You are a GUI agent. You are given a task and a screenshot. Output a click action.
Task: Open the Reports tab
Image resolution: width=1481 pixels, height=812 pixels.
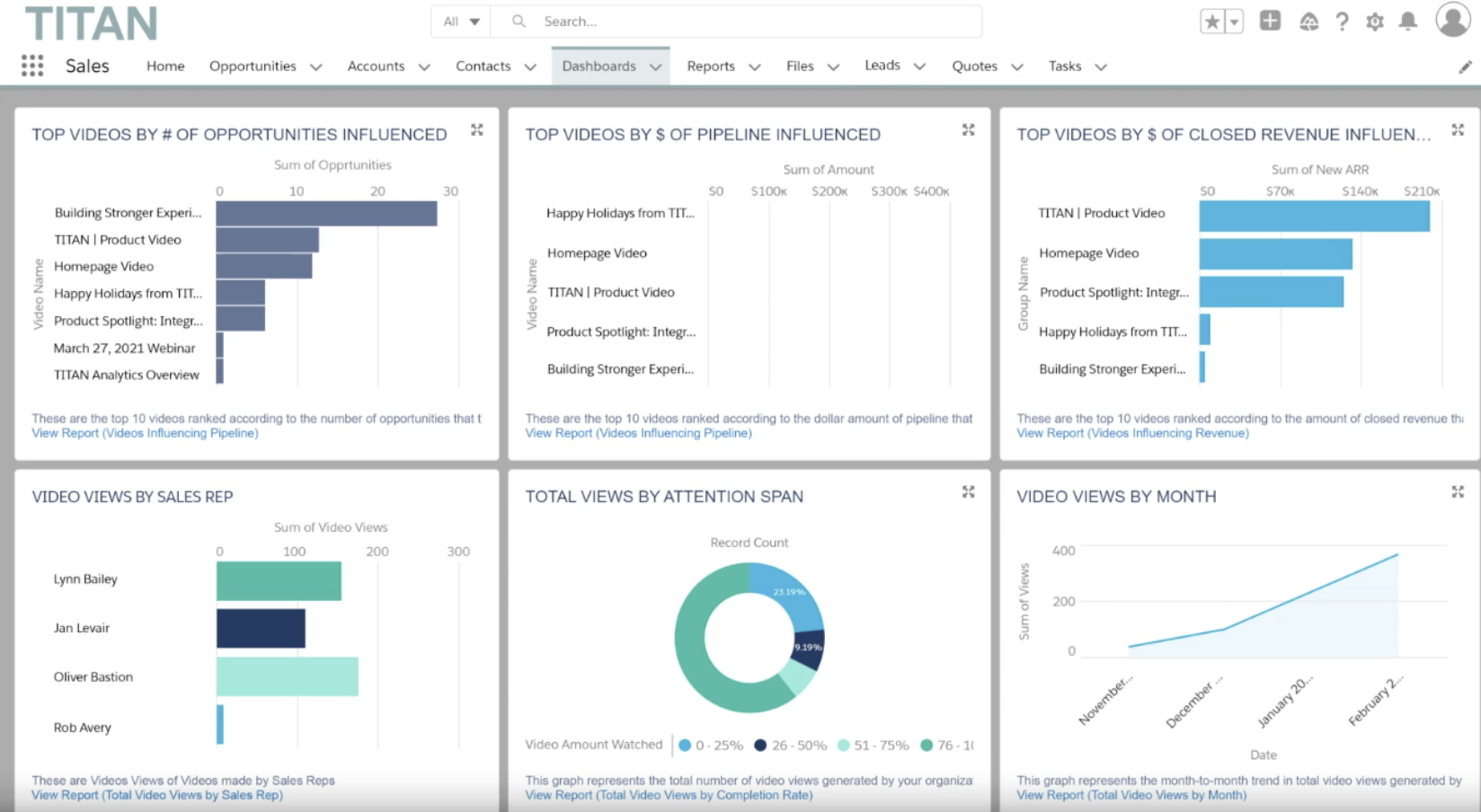pyautogui.click(x=711, y=66)
